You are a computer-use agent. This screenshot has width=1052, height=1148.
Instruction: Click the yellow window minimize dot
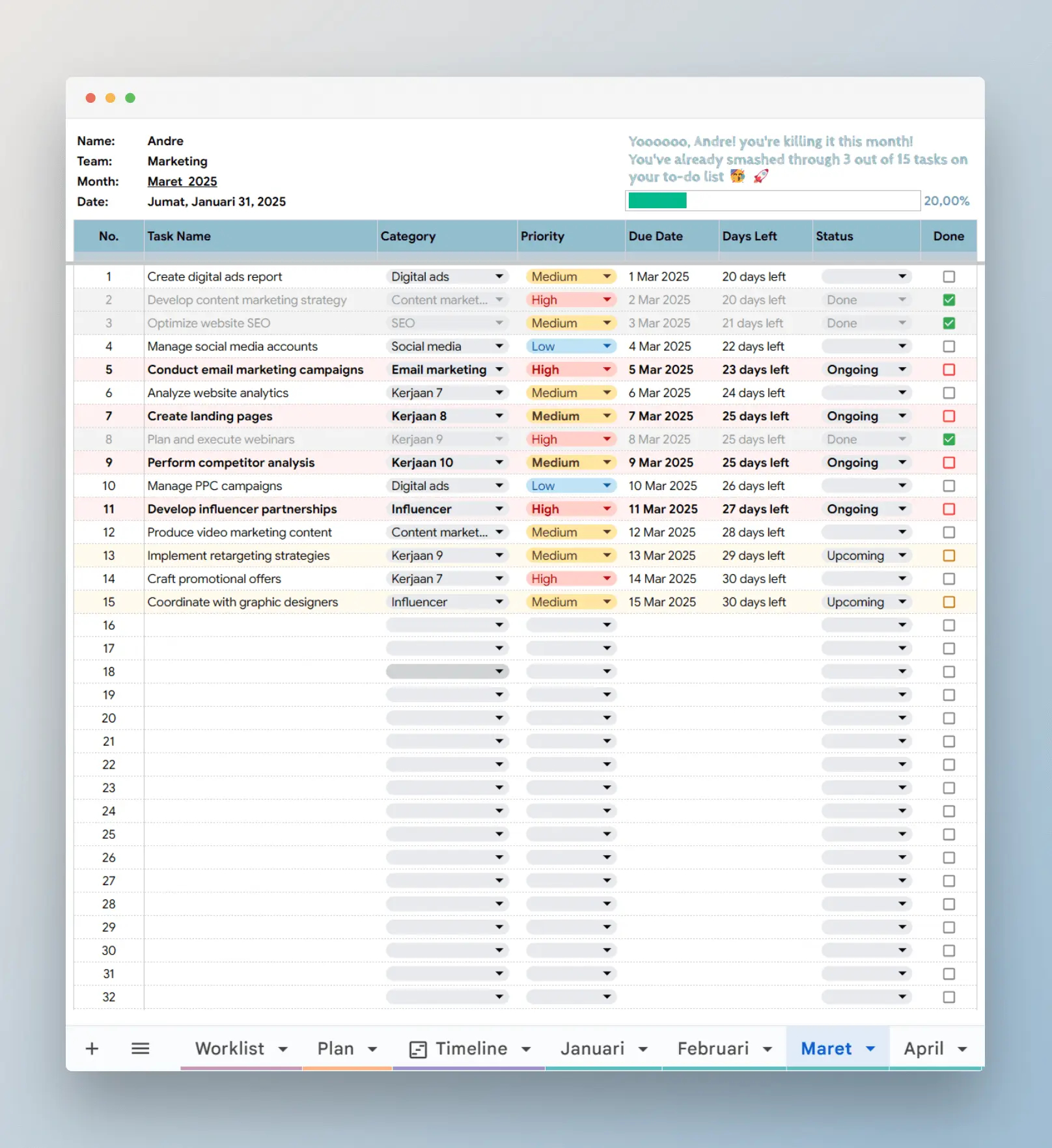[111, 98]
